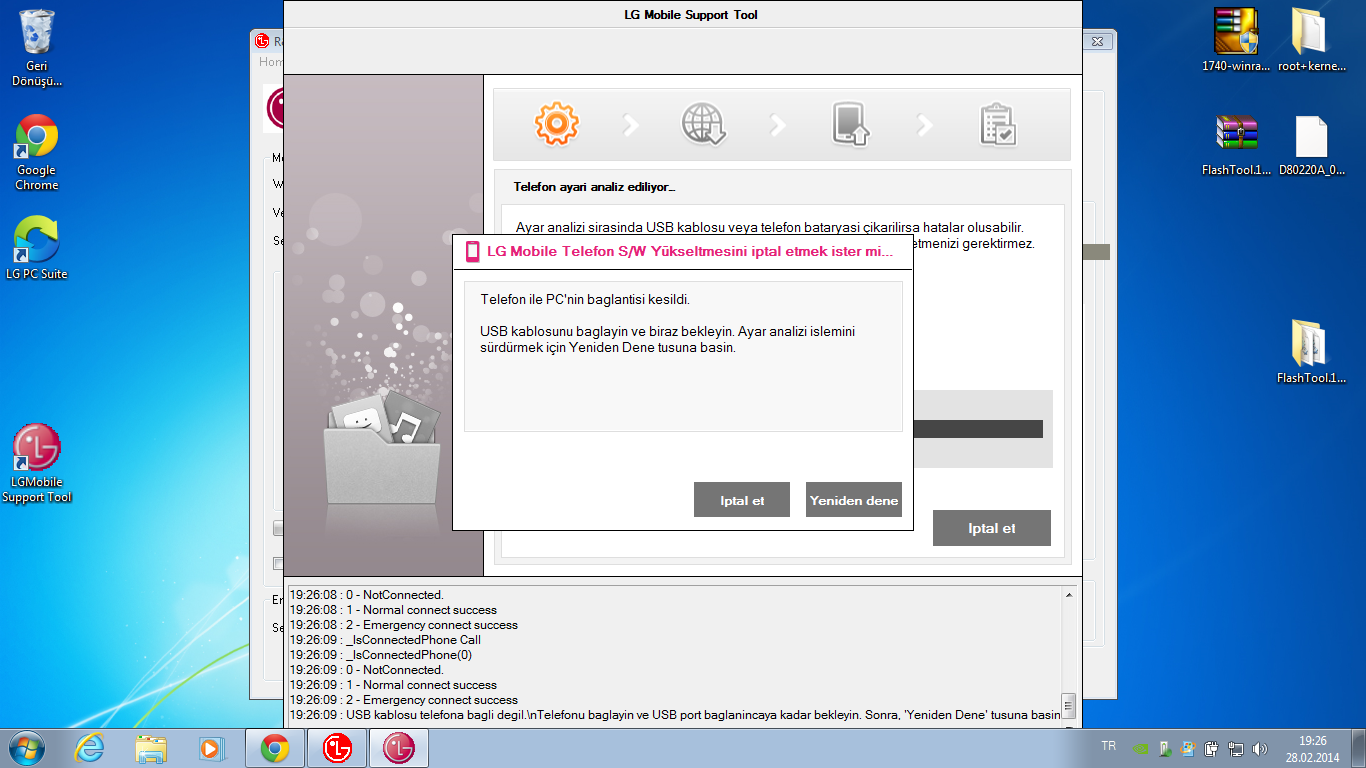Select the LGMobile Support Tool desktop shortcut
The height and width of the screenshot is (768, 1366).
[37, 464]
